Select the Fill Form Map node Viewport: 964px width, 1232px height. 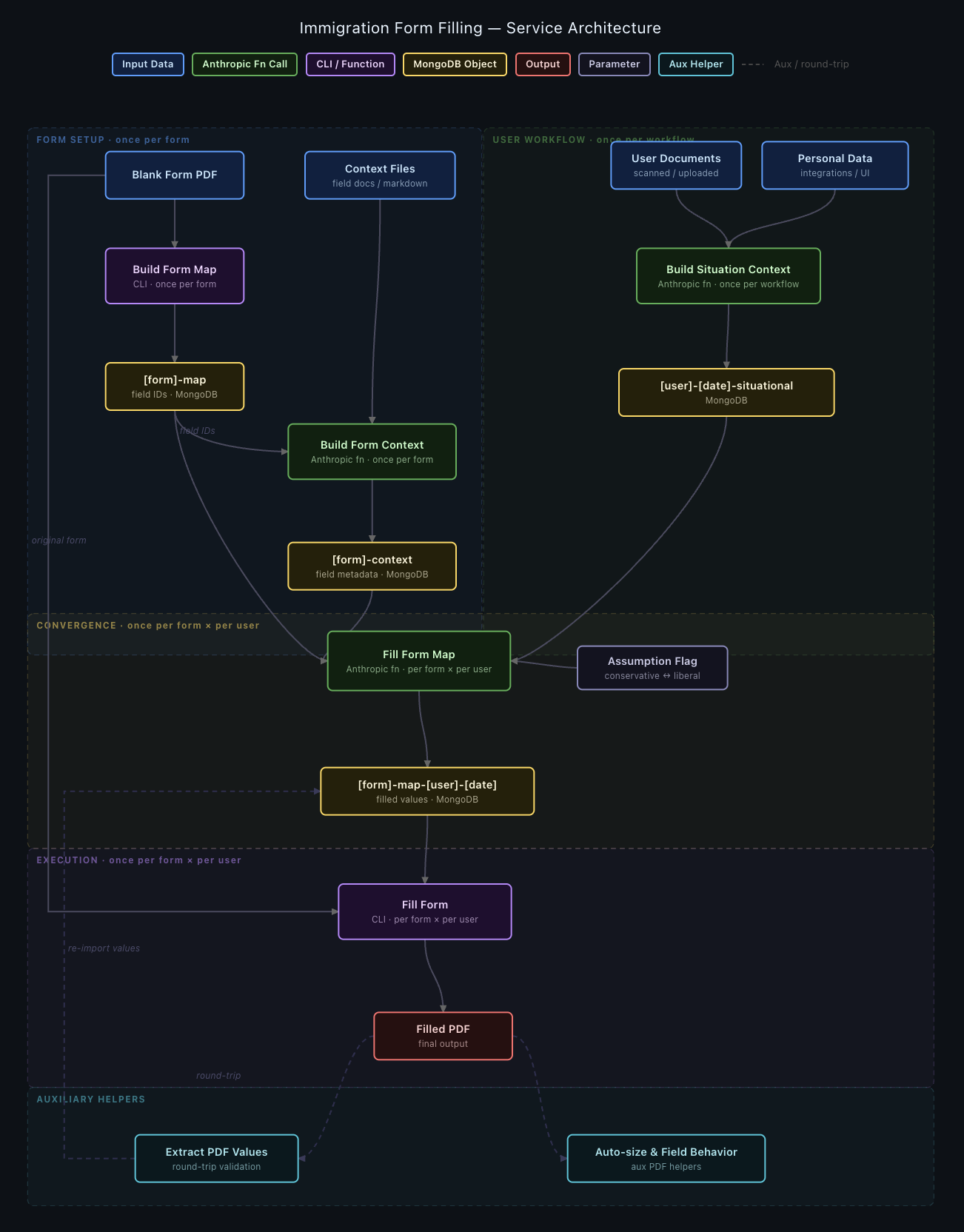[x=418, y=661]
